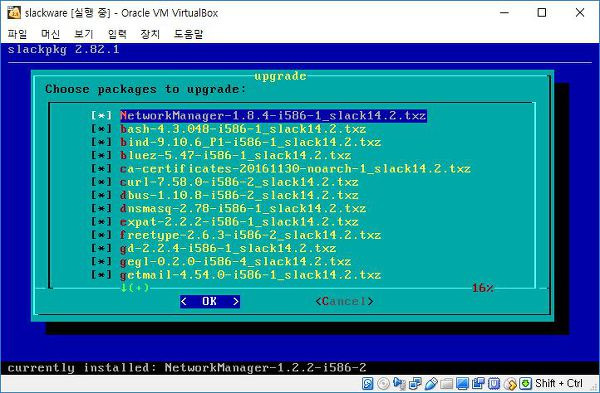Select expat-2.2.2-i586-1_slack14.2.txz entry
The height and width of the screenshot is (393, 600).
point(240,222)
